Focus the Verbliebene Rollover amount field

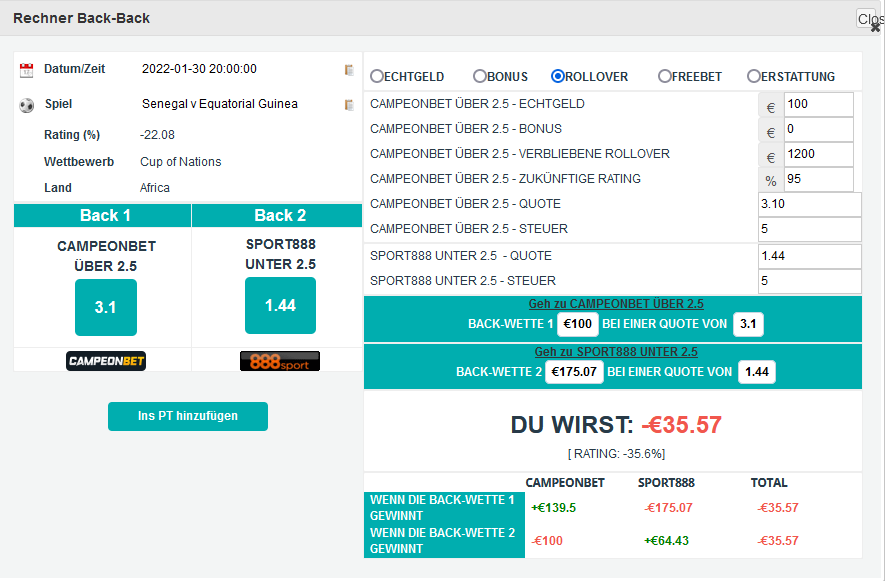click(x=818, y=154)
